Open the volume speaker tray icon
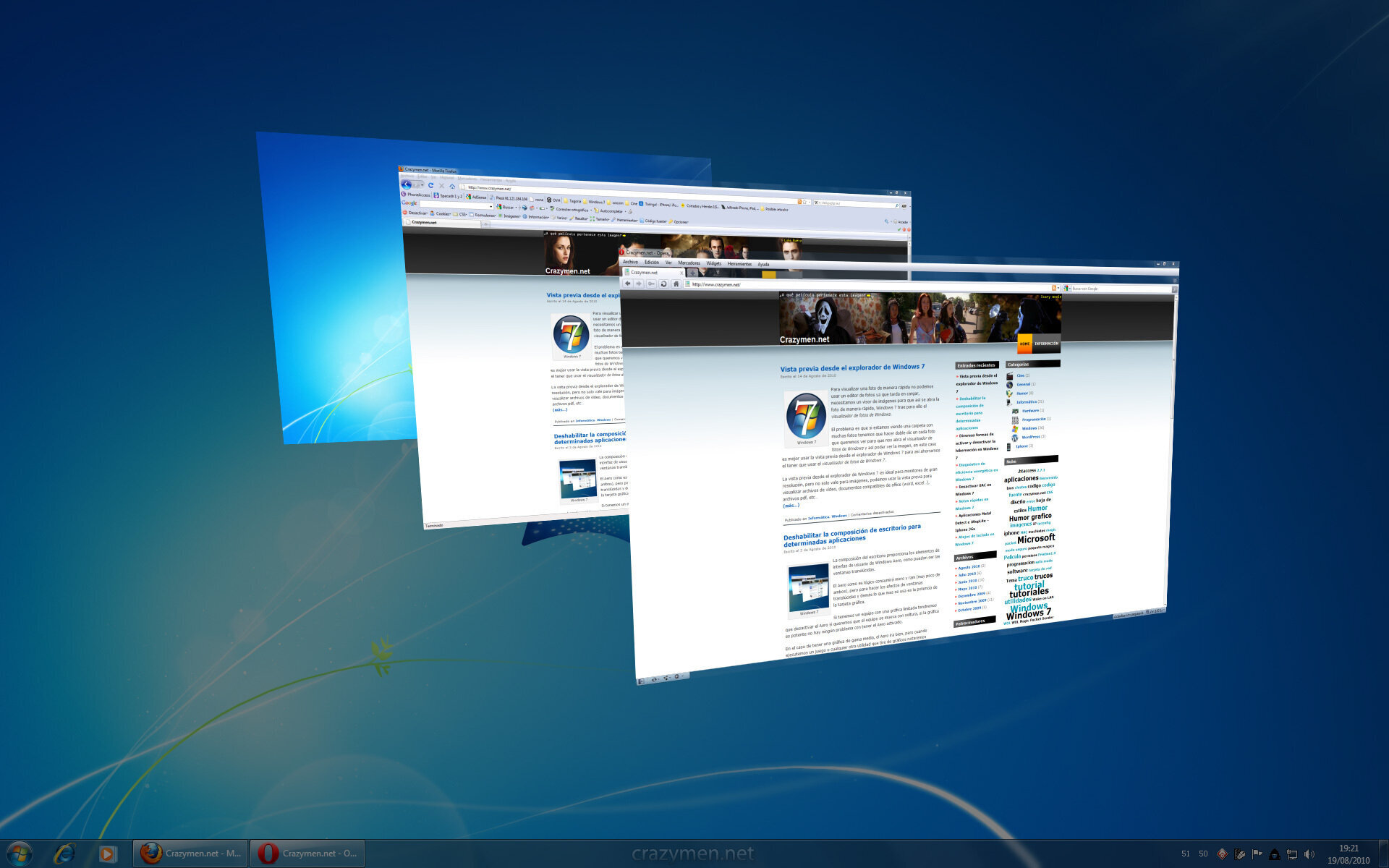 pos(1309,854)
